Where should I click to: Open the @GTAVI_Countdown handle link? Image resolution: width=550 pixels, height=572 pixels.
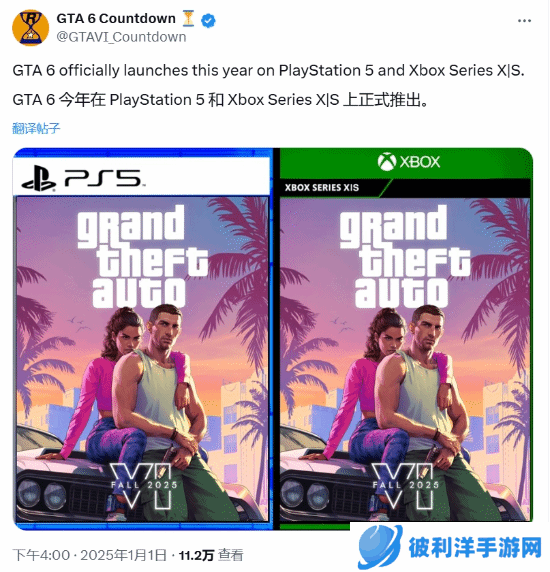pyautogui.click(x=121, y=37)
